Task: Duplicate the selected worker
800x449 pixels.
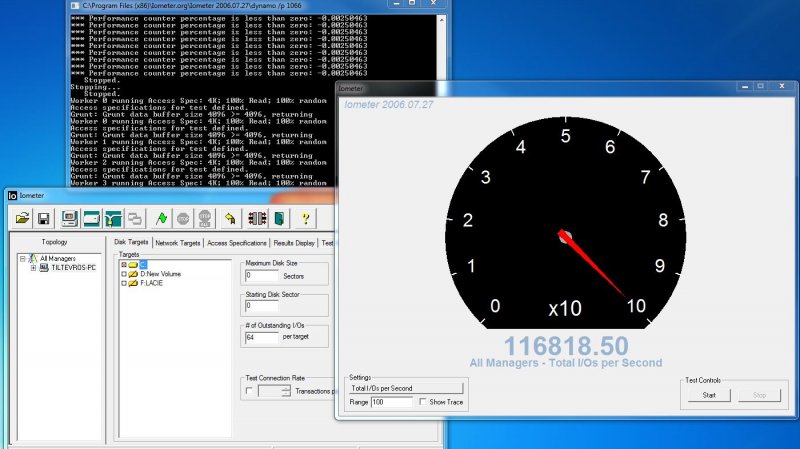Action: [x=135, y=219]
